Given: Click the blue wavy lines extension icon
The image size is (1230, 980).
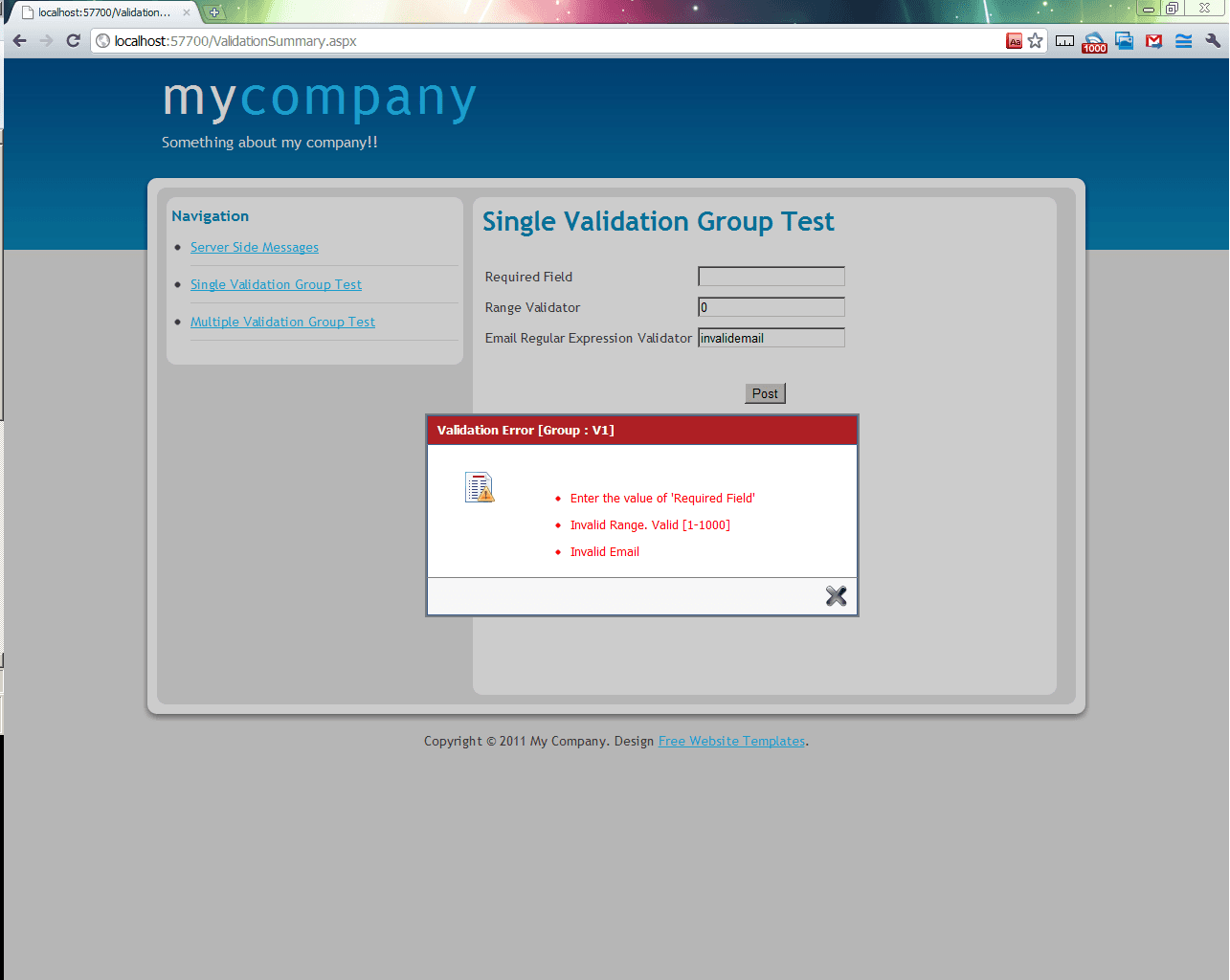Looking at the screenshot, I should pyautogui.click(x=1183, y=41).
